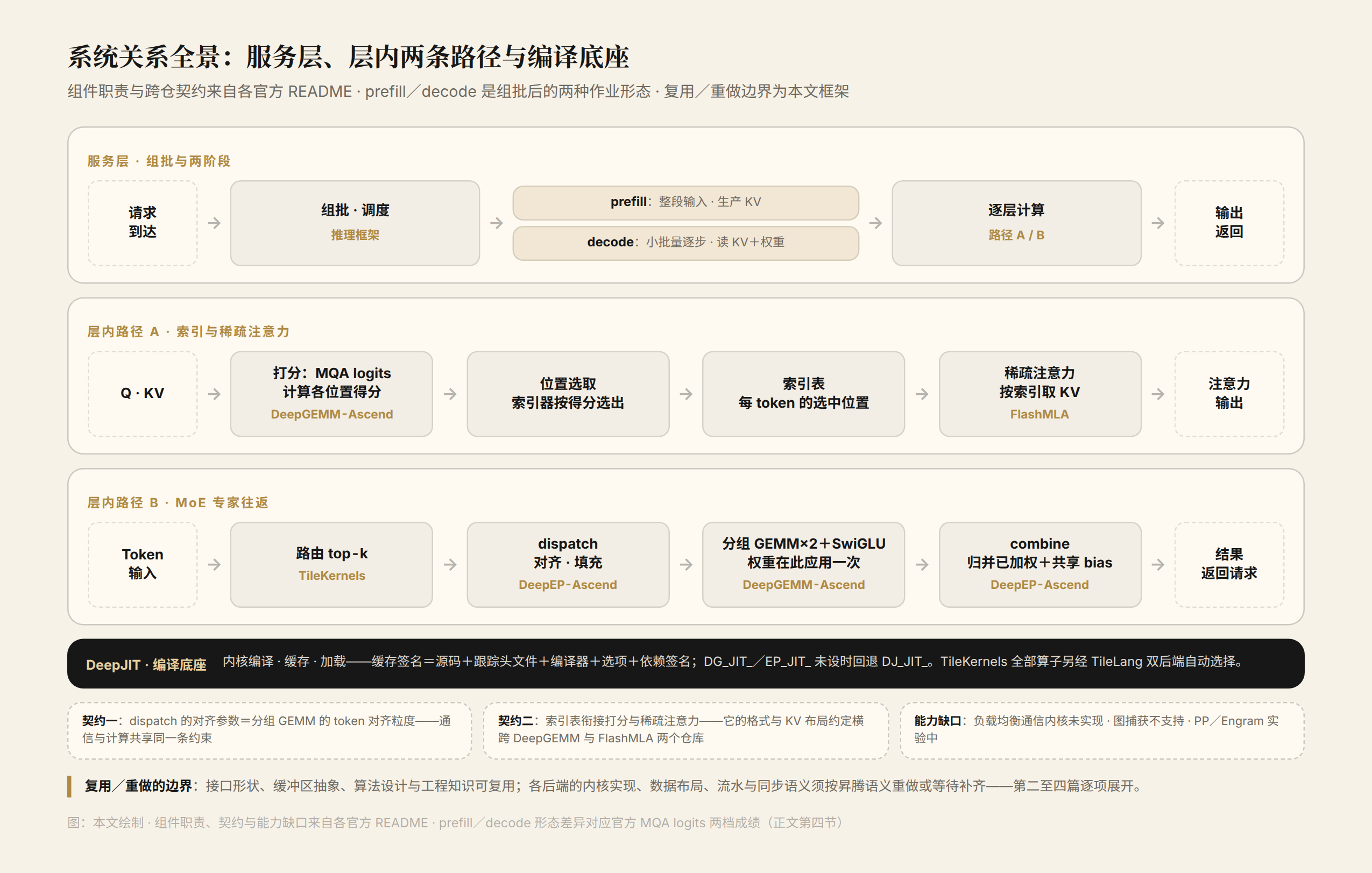Click the arrow between dispatch and 分组 GEMM
The image size is (1372, 873).
pos(686,564)
